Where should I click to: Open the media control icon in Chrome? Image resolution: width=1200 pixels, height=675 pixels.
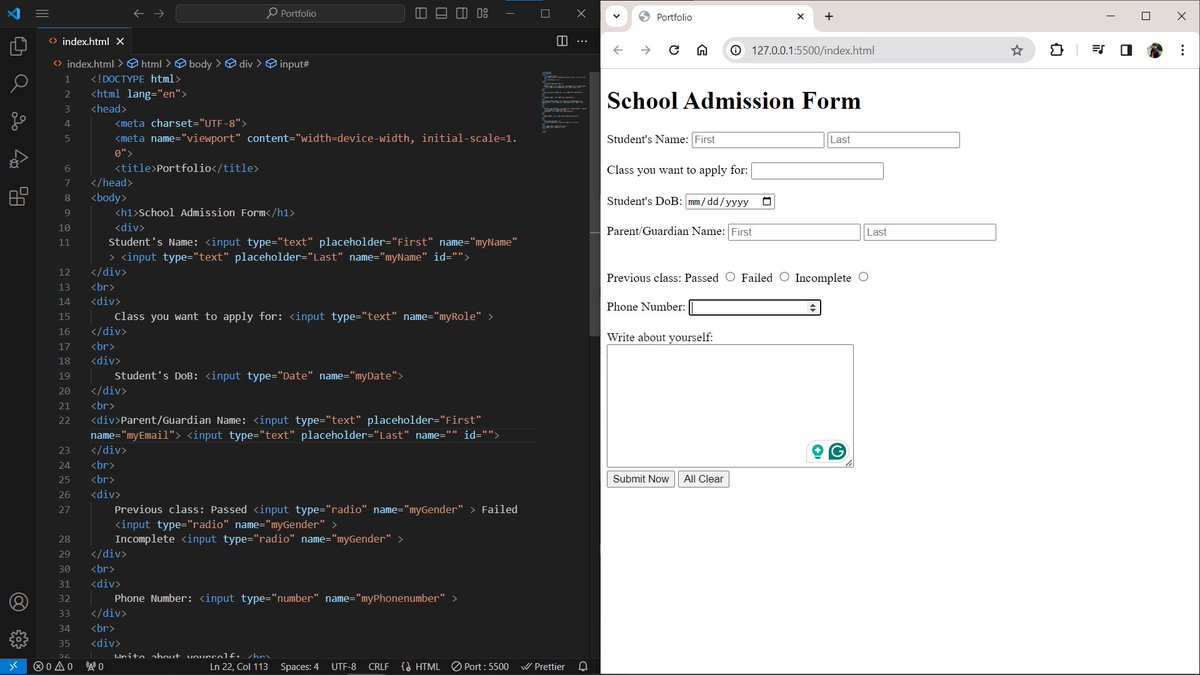click(1098, 50)
